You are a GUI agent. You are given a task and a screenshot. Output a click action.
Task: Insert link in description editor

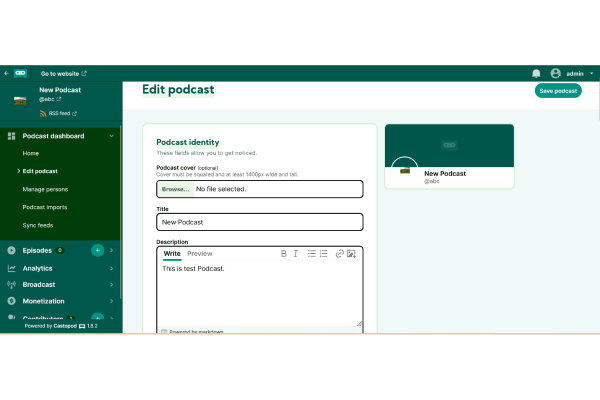click(x=339, y=254)
